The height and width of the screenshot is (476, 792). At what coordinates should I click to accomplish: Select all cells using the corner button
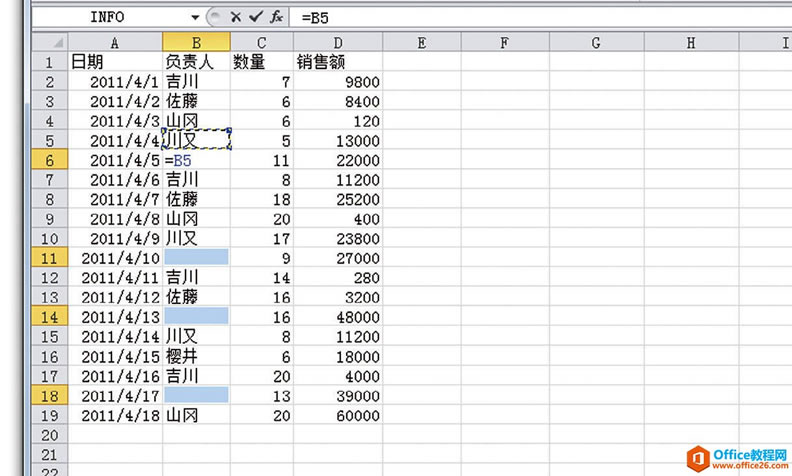tap(50, 42)
